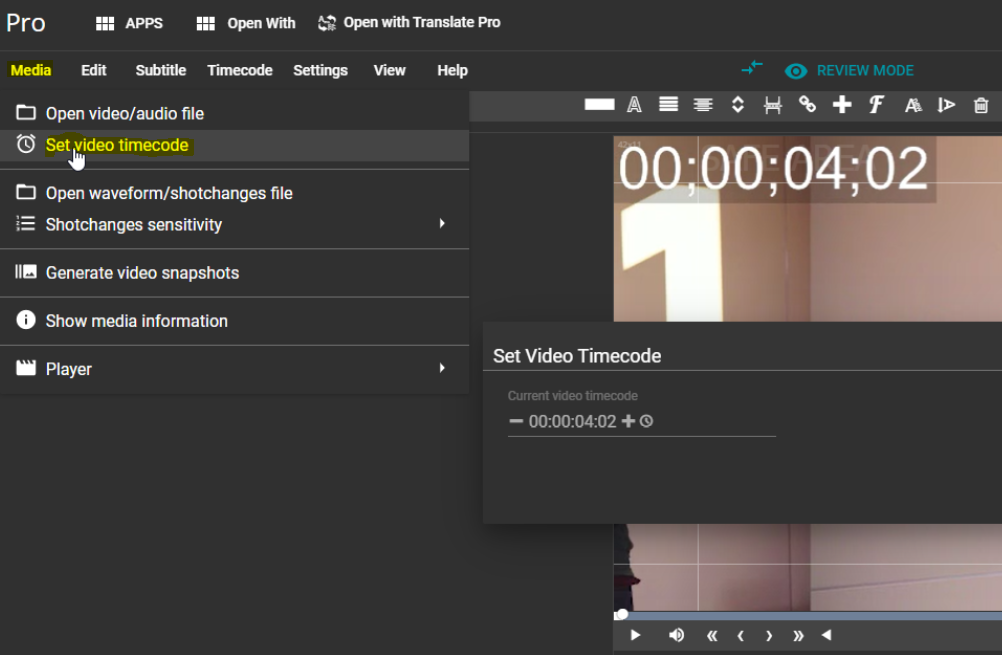Mute the video player volume

677,635
